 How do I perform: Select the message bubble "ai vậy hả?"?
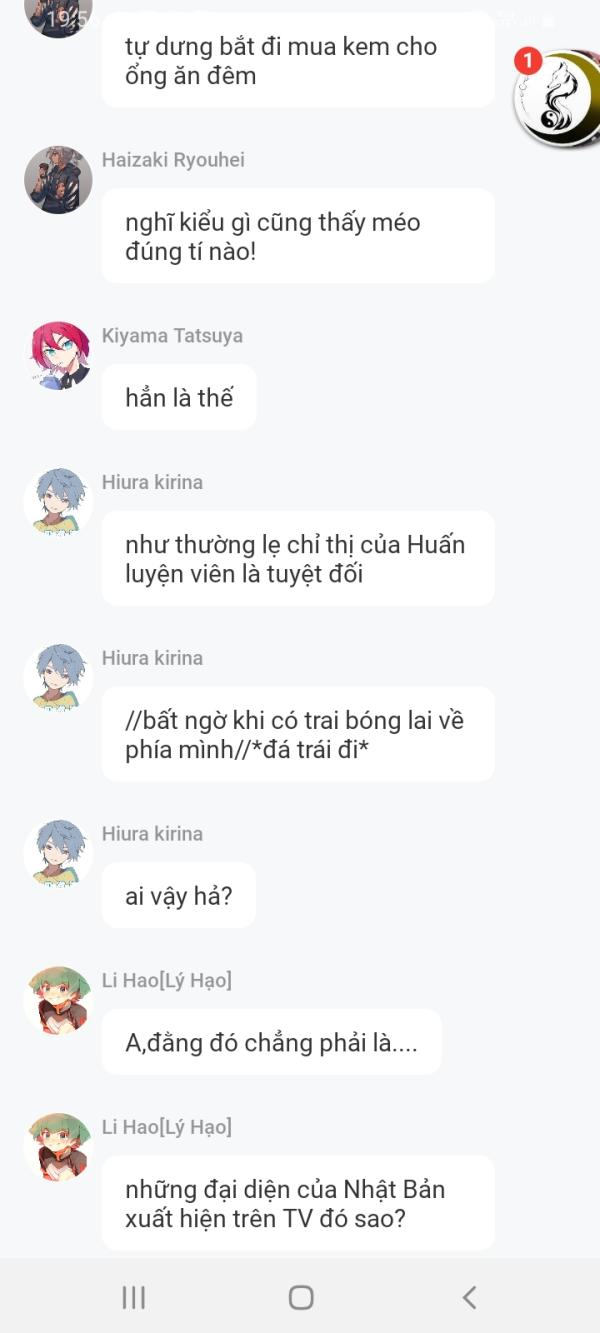point(179,895)
